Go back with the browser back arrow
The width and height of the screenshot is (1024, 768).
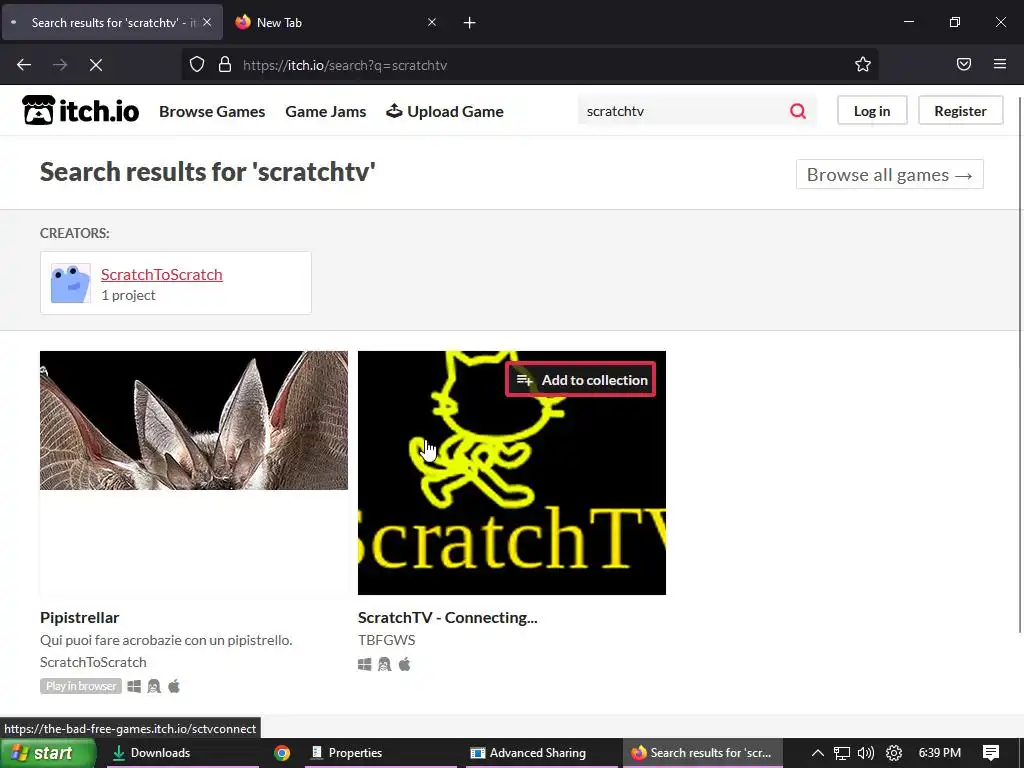24,65
